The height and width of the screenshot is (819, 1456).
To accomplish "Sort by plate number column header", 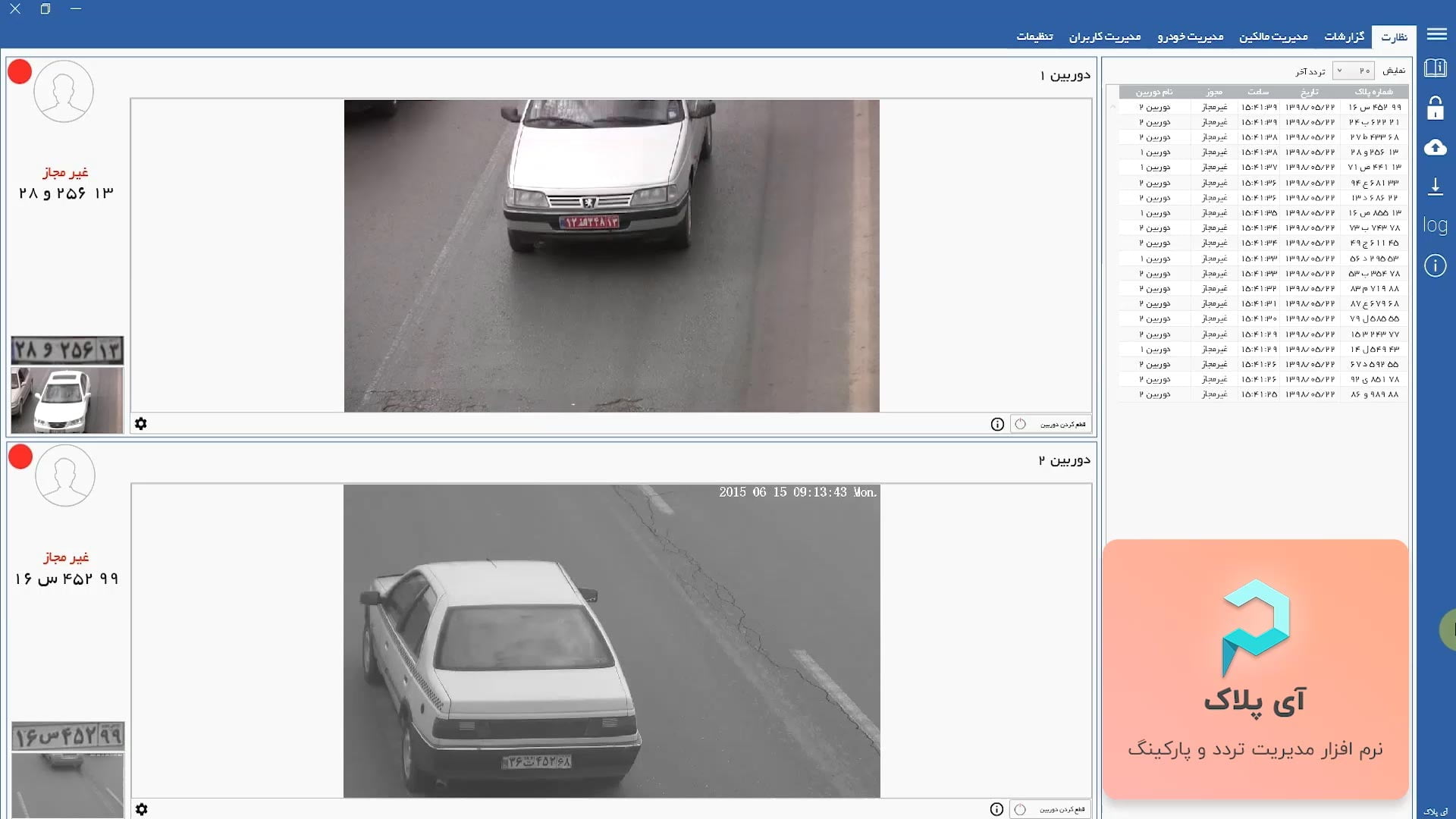I will pos(1373,92).
